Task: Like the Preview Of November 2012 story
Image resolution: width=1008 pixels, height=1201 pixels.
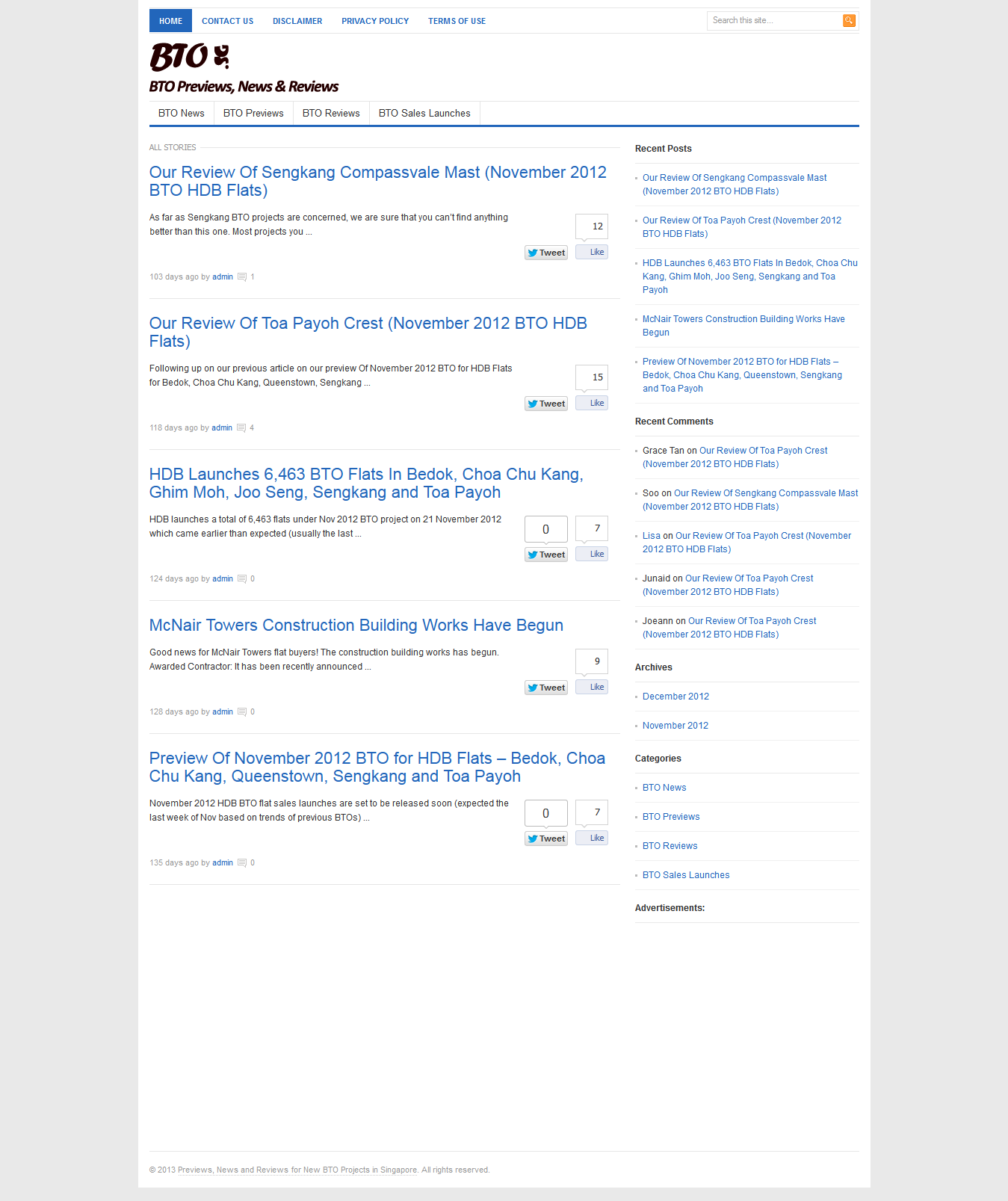Action: point(592,838)
